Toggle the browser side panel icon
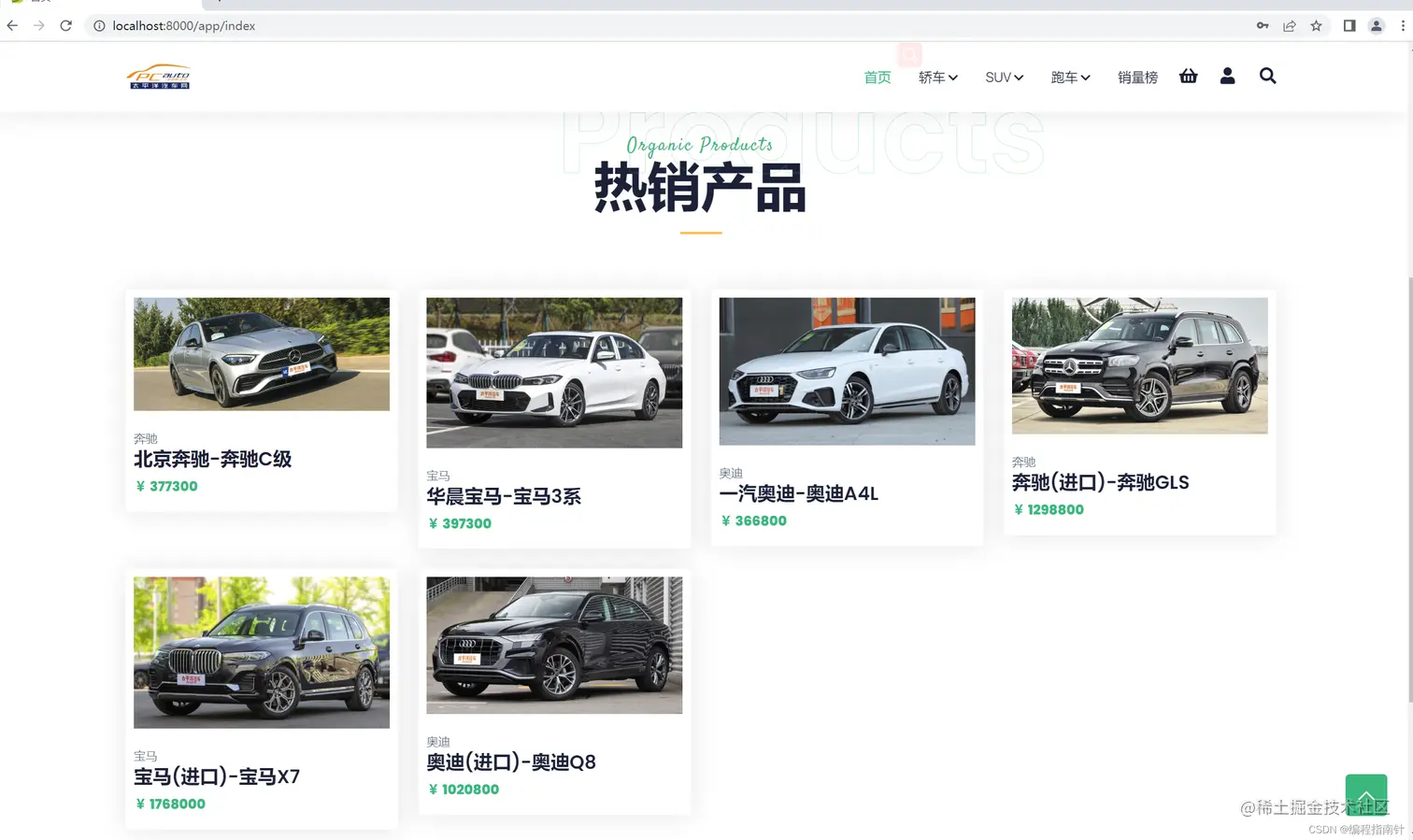Viewport: 1413px width, 840px height. pyautogui.click(x=1349, y=26)
